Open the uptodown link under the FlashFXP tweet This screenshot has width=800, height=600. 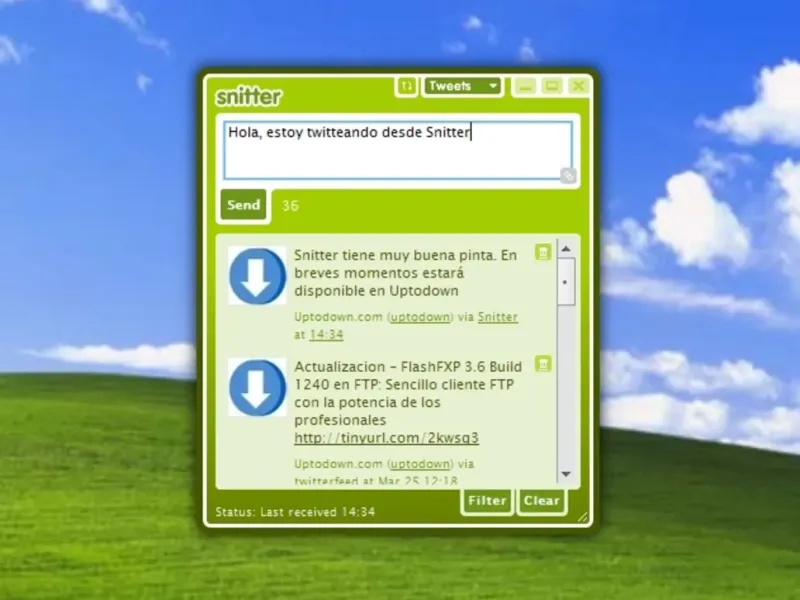[420, 464]
